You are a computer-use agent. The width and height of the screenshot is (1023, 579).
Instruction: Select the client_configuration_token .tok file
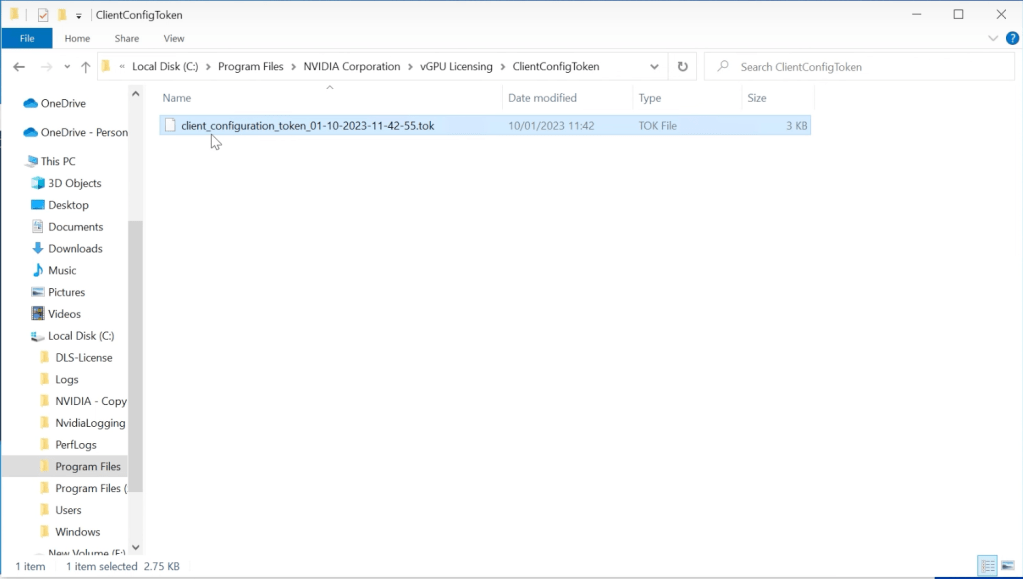click(x=307, y=126)
